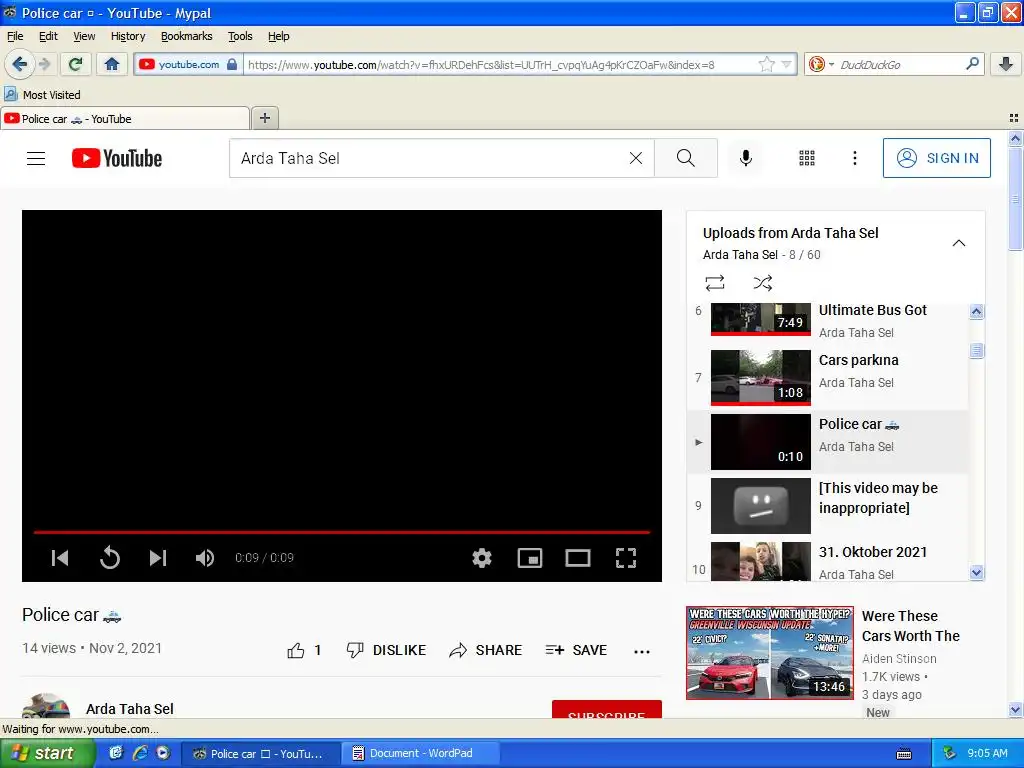The image size is (1024, 768).
Task: Bookmark this page with star
Action: coord(767,64)
